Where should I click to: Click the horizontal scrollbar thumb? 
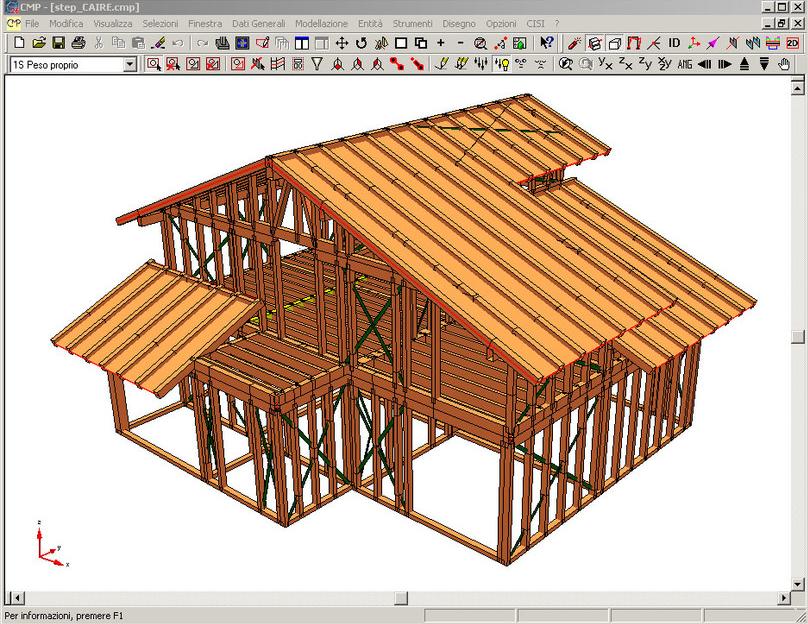tap(401, 598)
